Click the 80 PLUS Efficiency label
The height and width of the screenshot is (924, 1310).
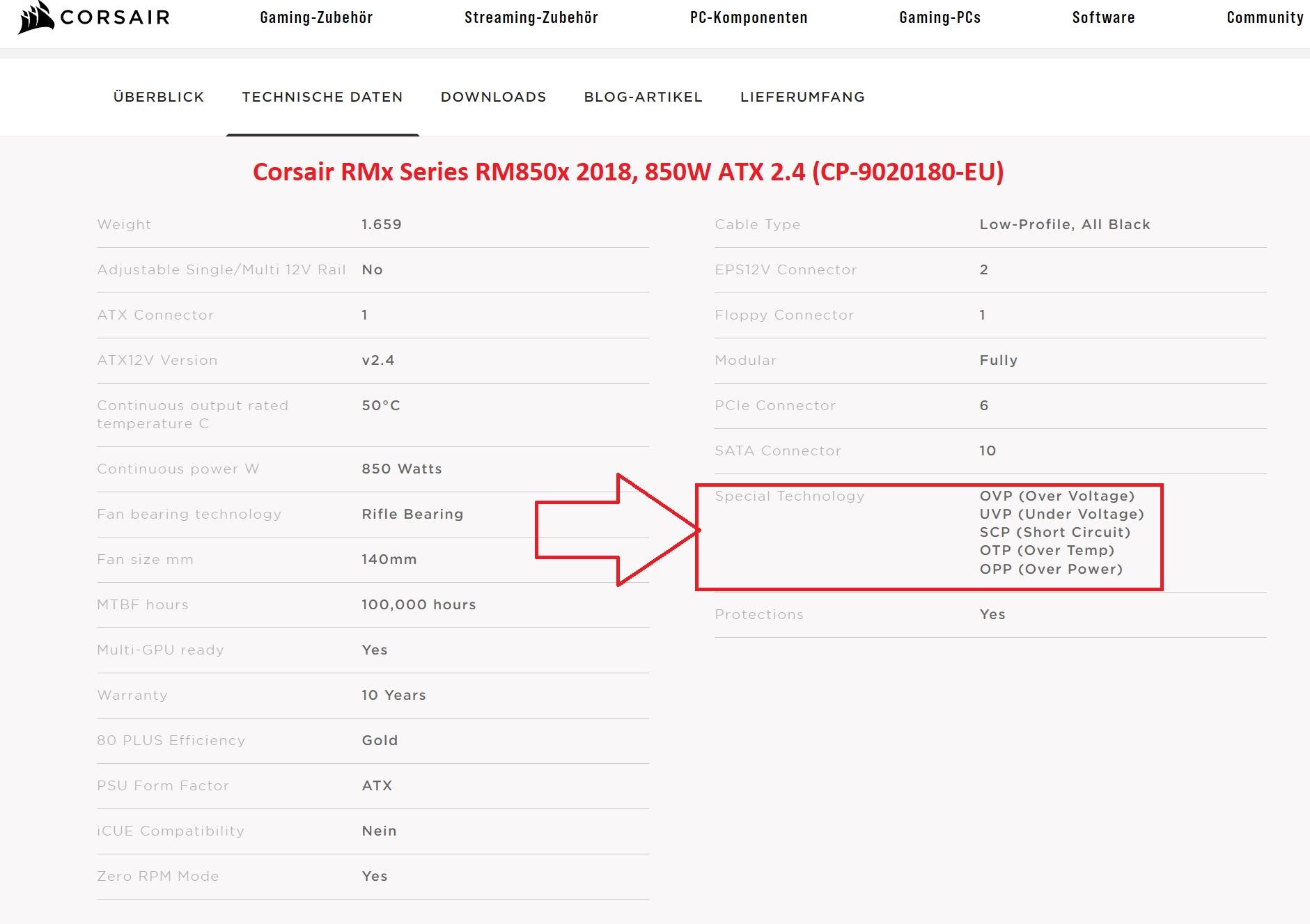point(171,740)
